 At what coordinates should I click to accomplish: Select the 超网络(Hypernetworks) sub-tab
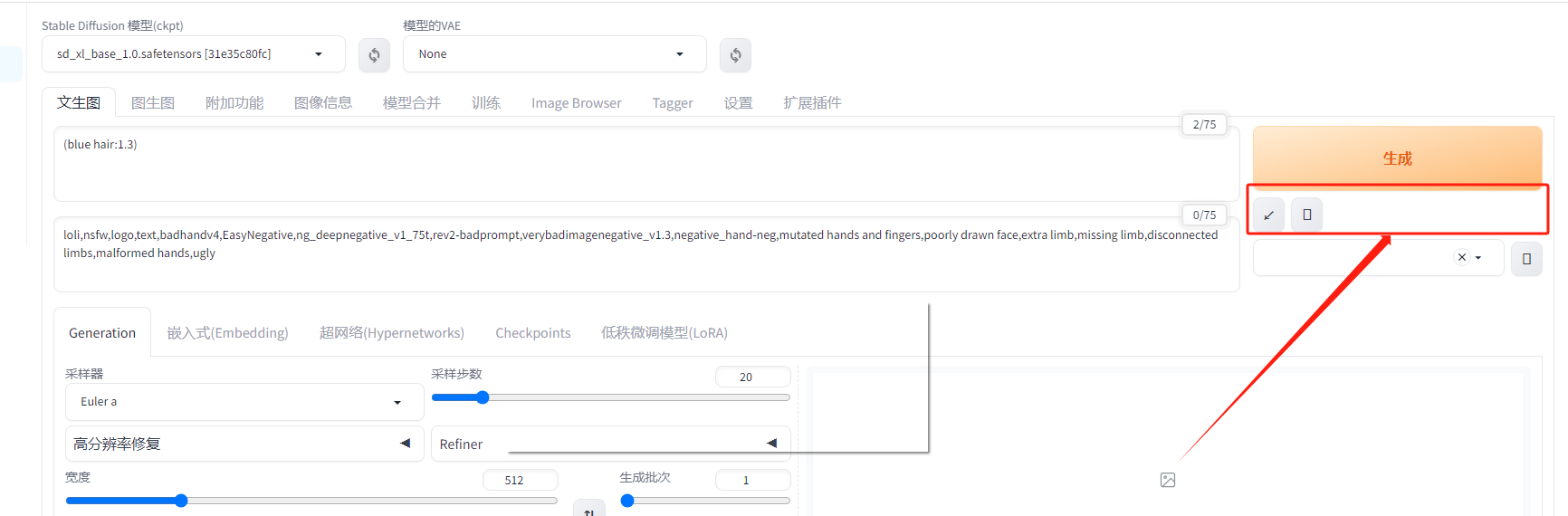392,333
